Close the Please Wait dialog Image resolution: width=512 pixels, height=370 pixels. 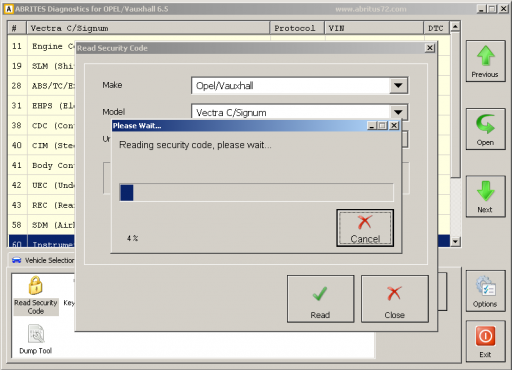coord(394,126)
